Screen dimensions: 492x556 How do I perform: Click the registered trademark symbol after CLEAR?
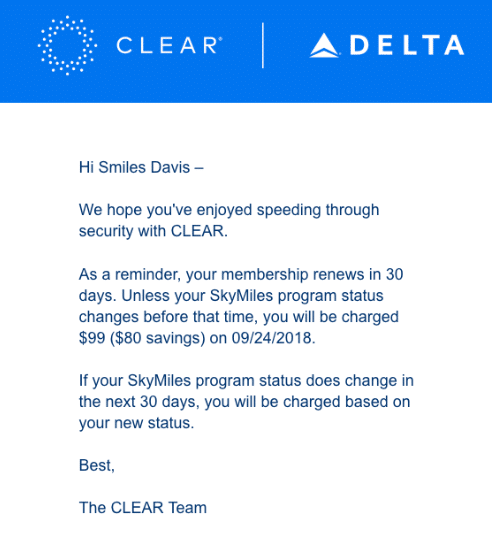pyautogui.click(x=220, y=38)
